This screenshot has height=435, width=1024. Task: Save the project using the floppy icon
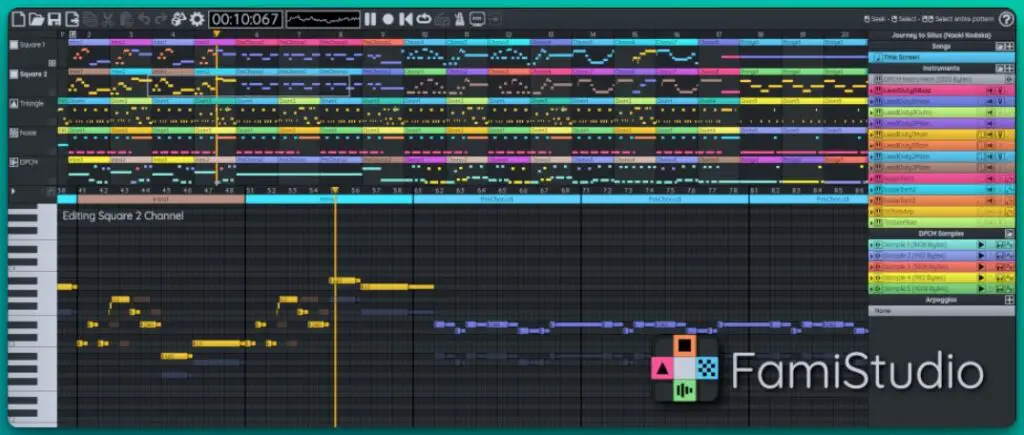[x=54, y=19]
